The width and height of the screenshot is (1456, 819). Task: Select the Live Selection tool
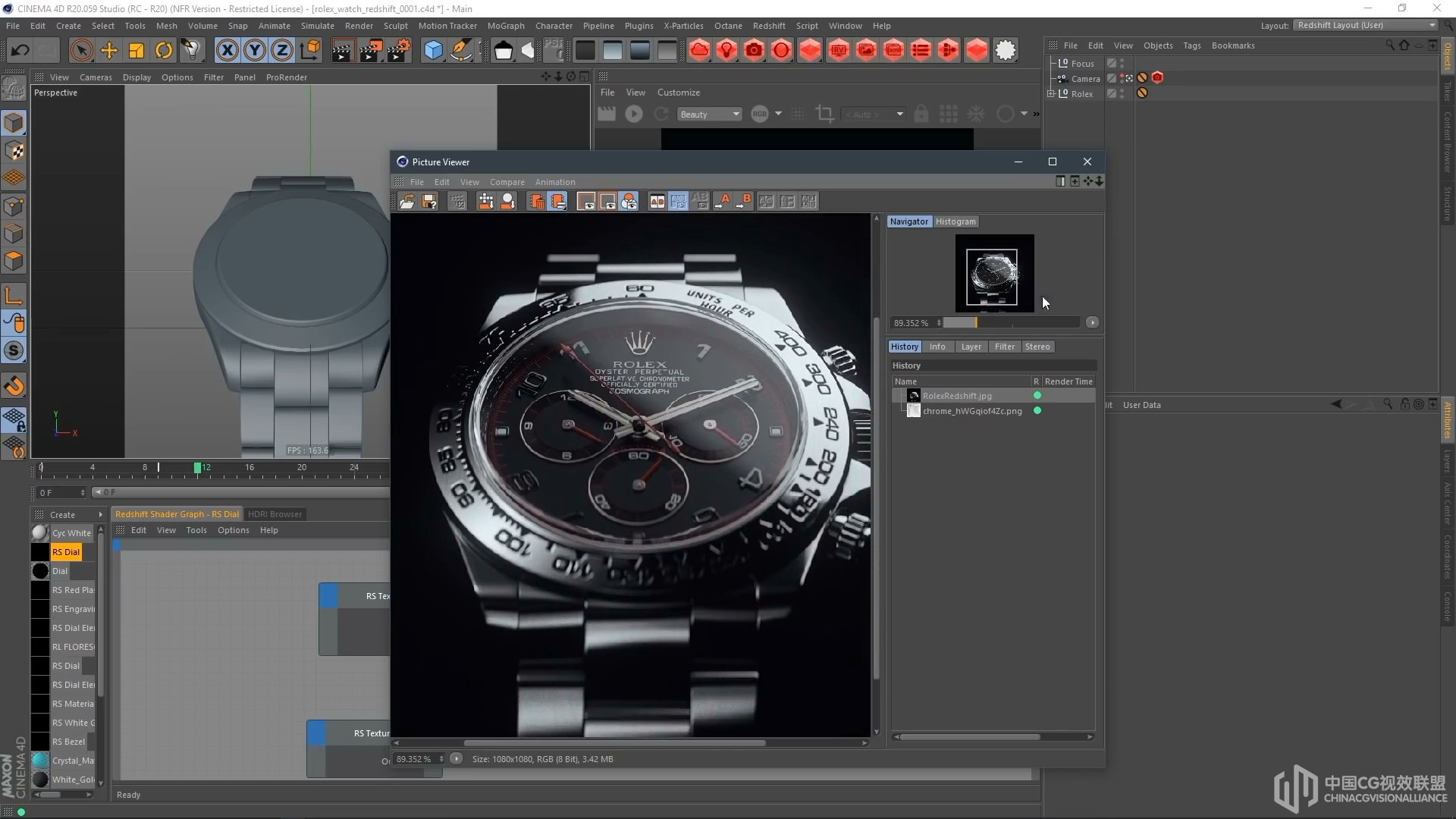point(81,51)
